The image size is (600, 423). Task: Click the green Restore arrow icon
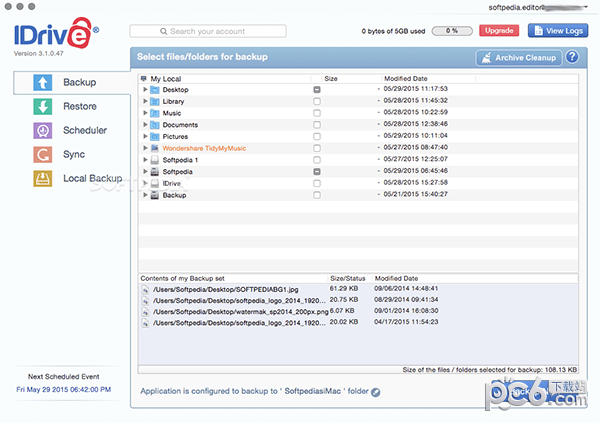point(42,106)
